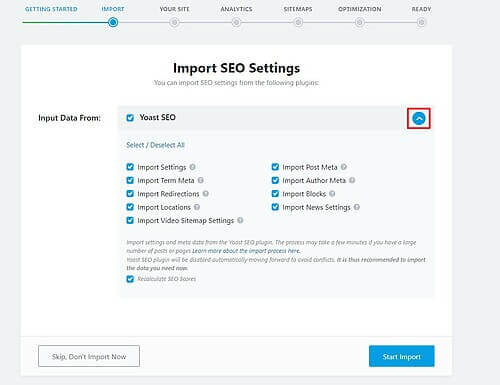The width and height of the screenshot is (500, 385).
Task: Open tooltip icon for Import Redirections
Action: (x=206, y=194)
